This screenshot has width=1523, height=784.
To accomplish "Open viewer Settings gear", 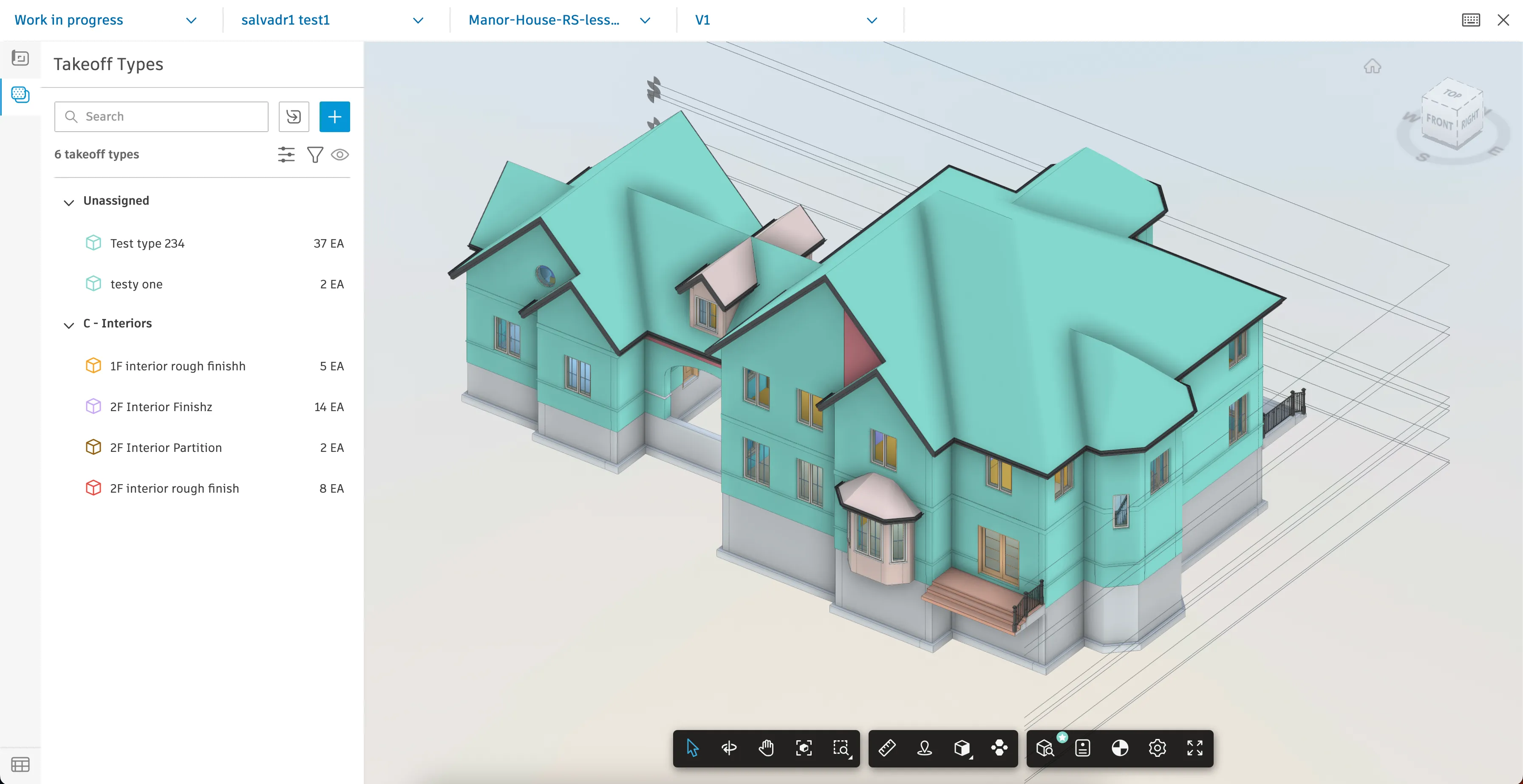I will (1157, 748).
